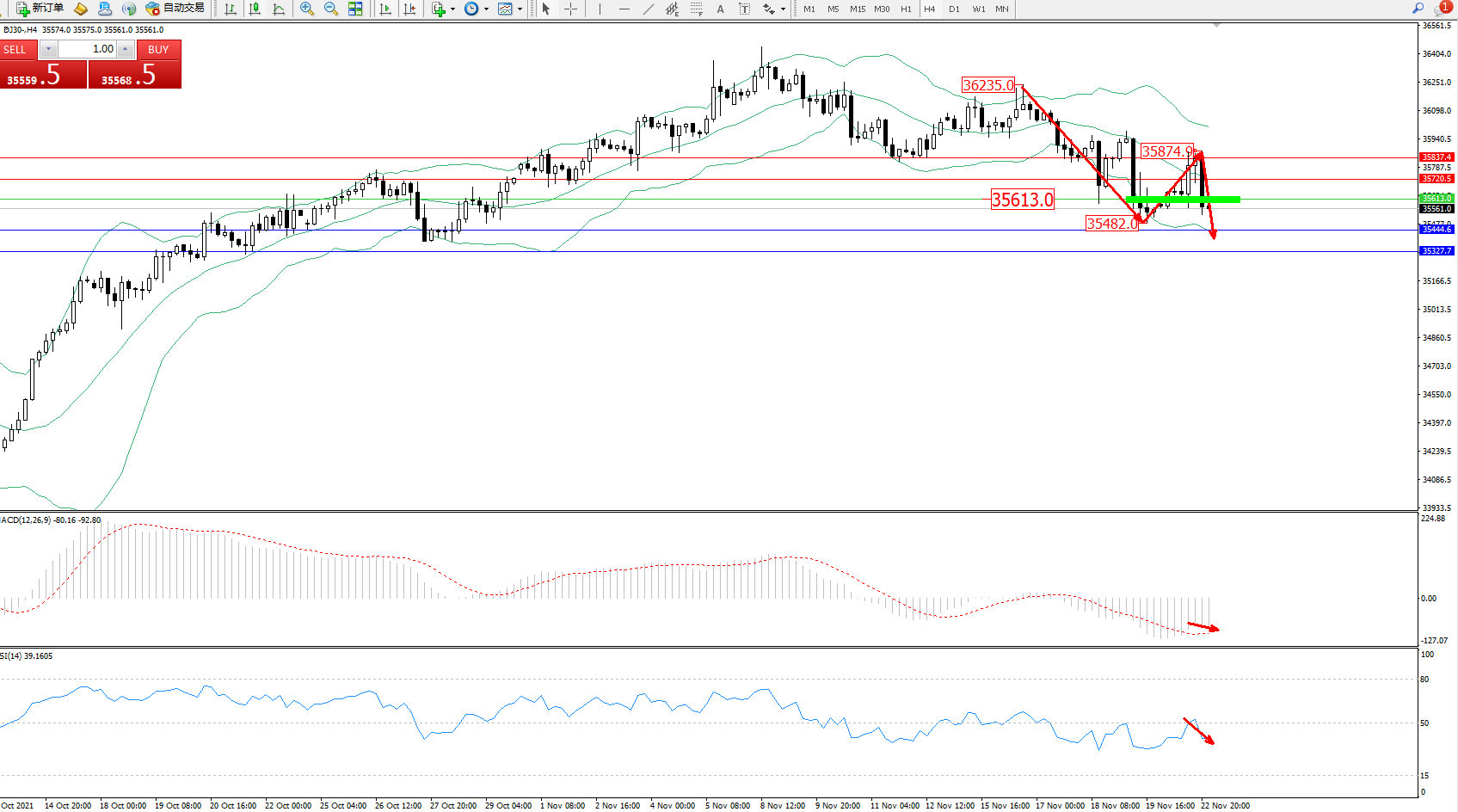1458x812 pixels.
Task: Switch to the M15 timeframe
Action: point(858,9)
